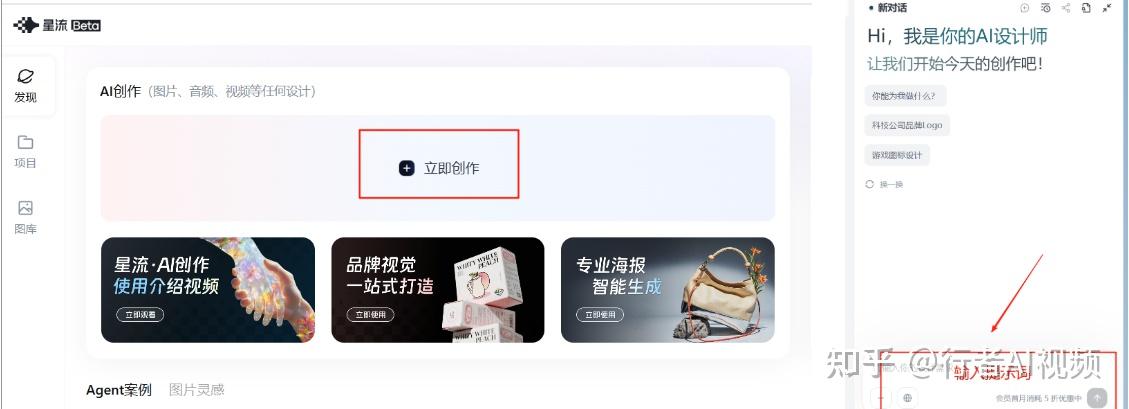Click the globe icon below prompt input
Image resolution: width=1129 pixels, height=409 pixels.
point(907,397)
